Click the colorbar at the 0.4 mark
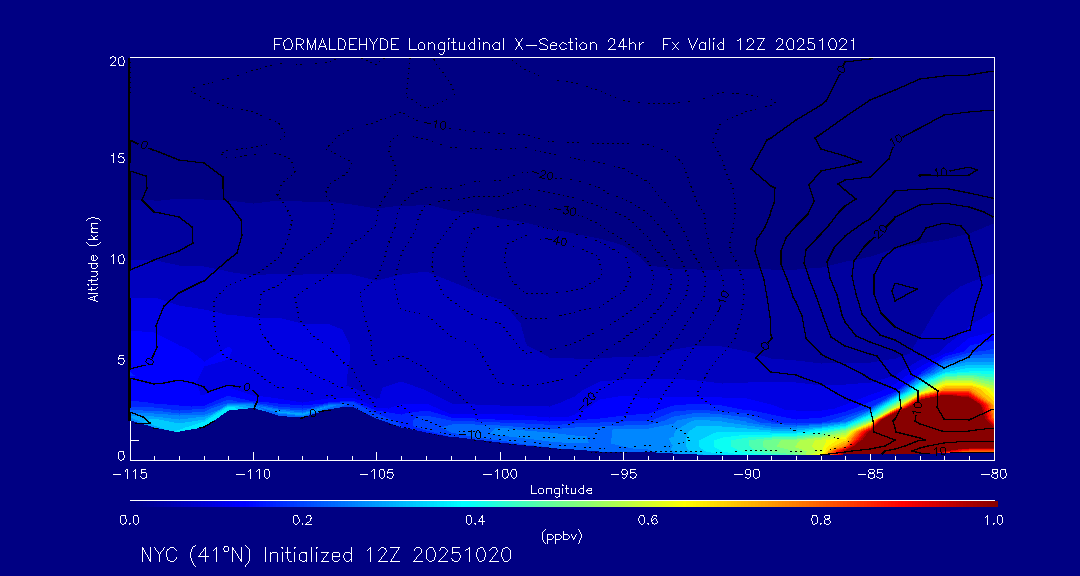 (x=476, y=502)
